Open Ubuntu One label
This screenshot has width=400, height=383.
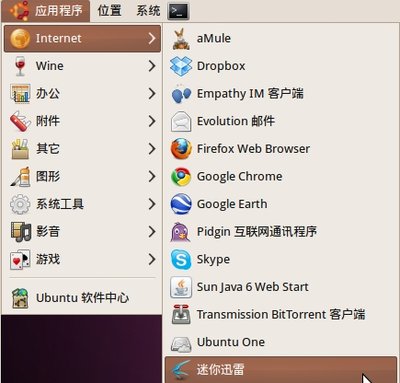(x=231, y=342)
